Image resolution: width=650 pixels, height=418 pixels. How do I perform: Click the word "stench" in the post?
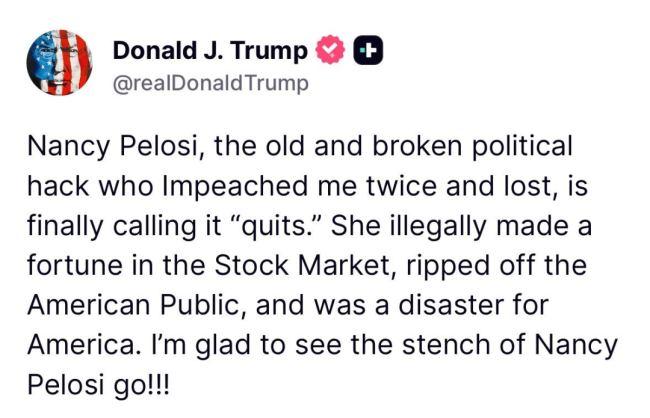click(x=430, y=347)
